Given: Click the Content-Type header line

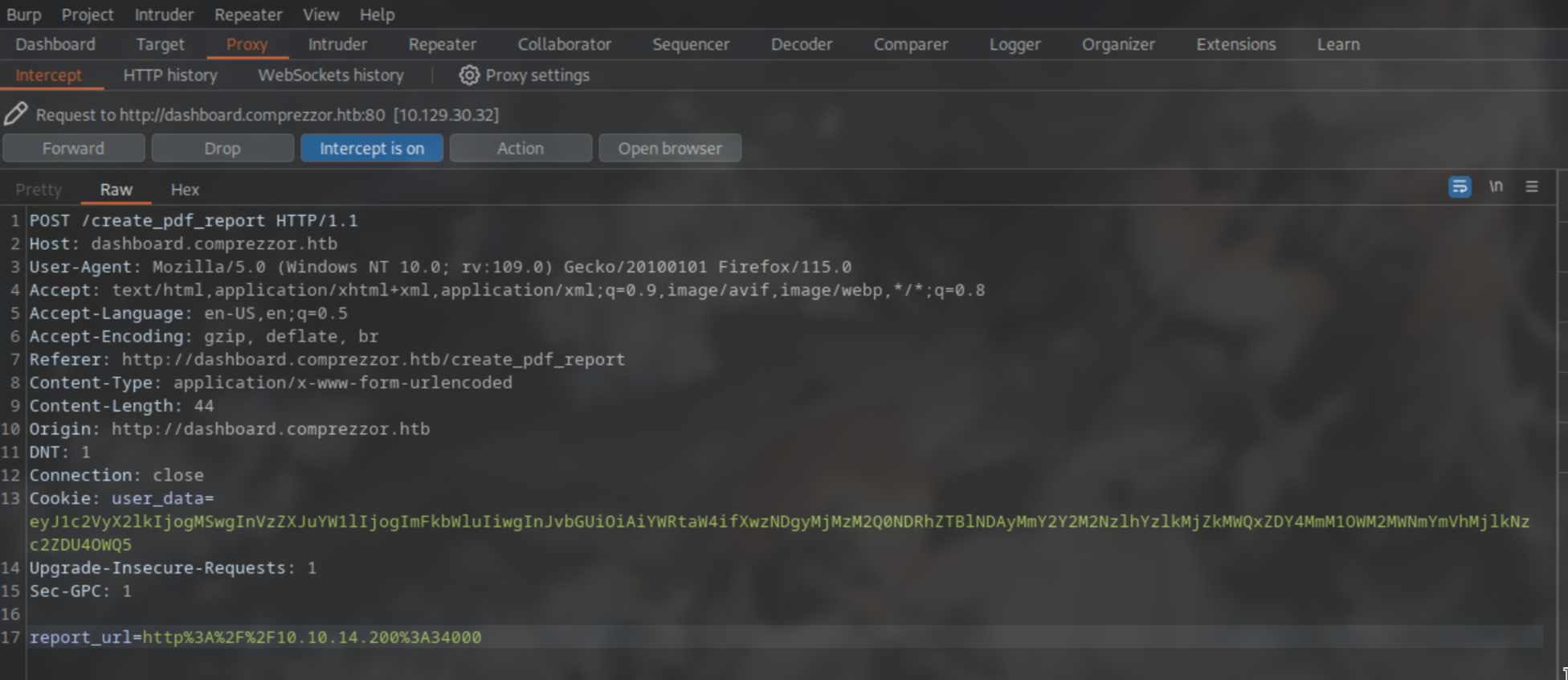Looking at the screenshot, I should coord(271,383).
